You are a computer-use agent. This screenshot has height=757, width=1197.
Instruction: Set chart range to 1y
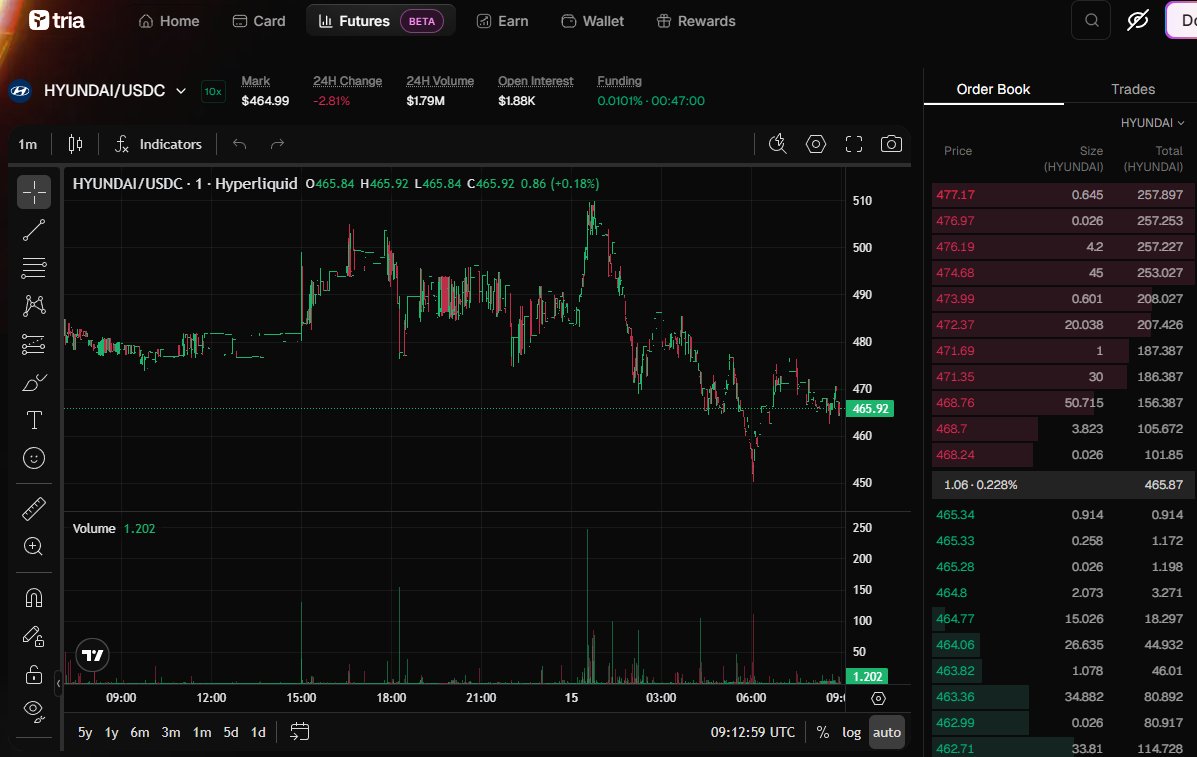coord(111,732)
